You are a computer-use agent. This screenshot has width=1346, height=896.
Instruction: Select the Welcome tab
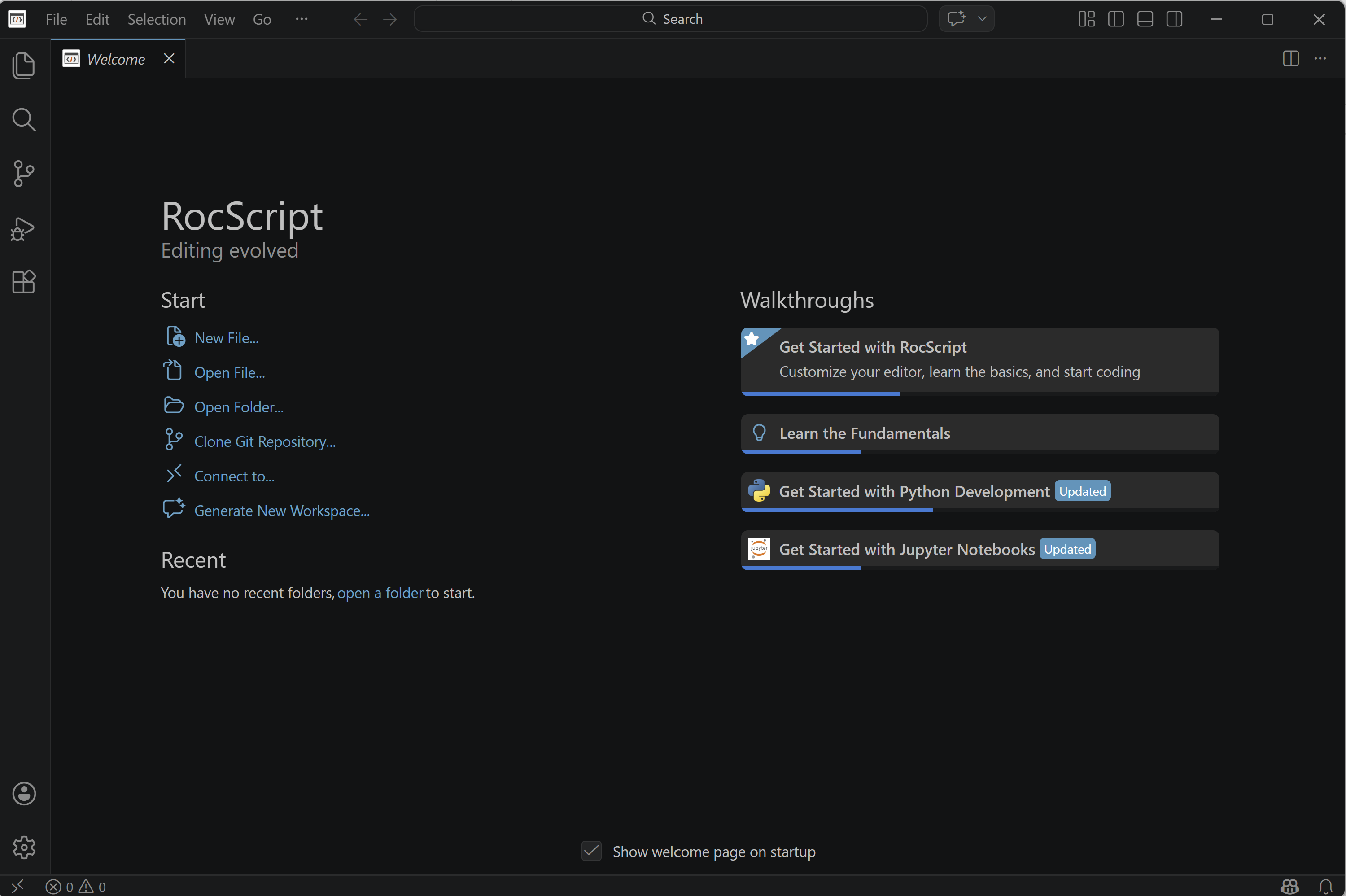[x=118, y=59]
